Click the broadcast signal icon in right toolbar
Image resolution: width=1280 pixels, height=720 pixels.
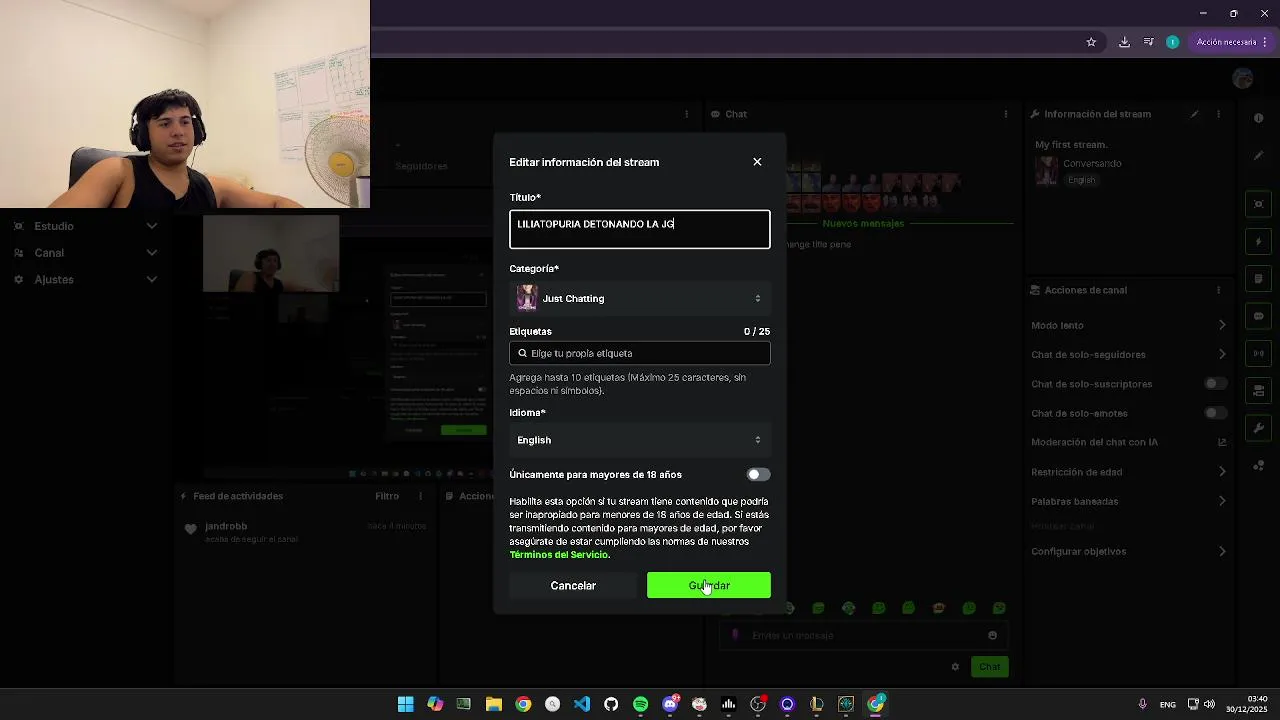click(x=1259, y=353)
